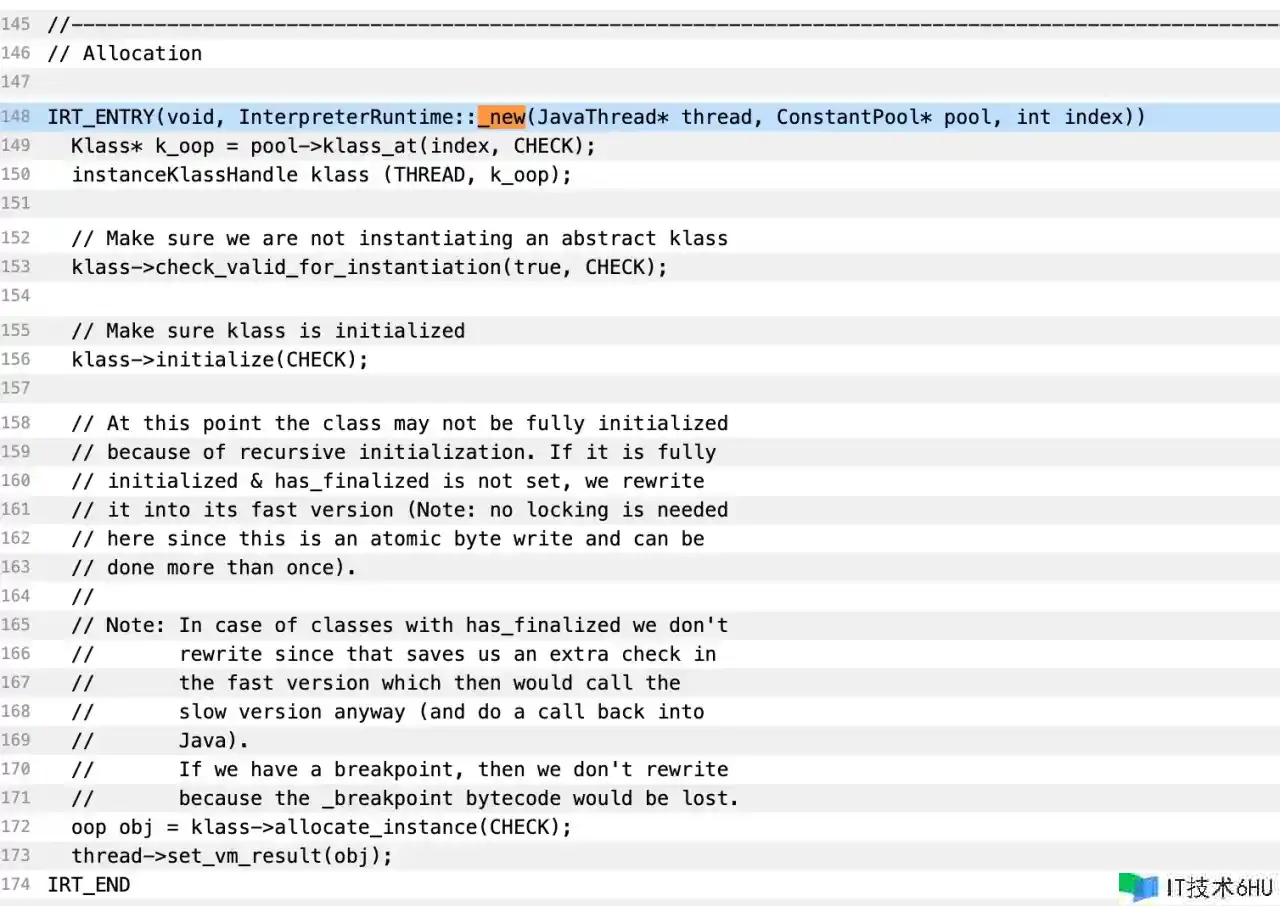Select line number 148

pos(15,117)
